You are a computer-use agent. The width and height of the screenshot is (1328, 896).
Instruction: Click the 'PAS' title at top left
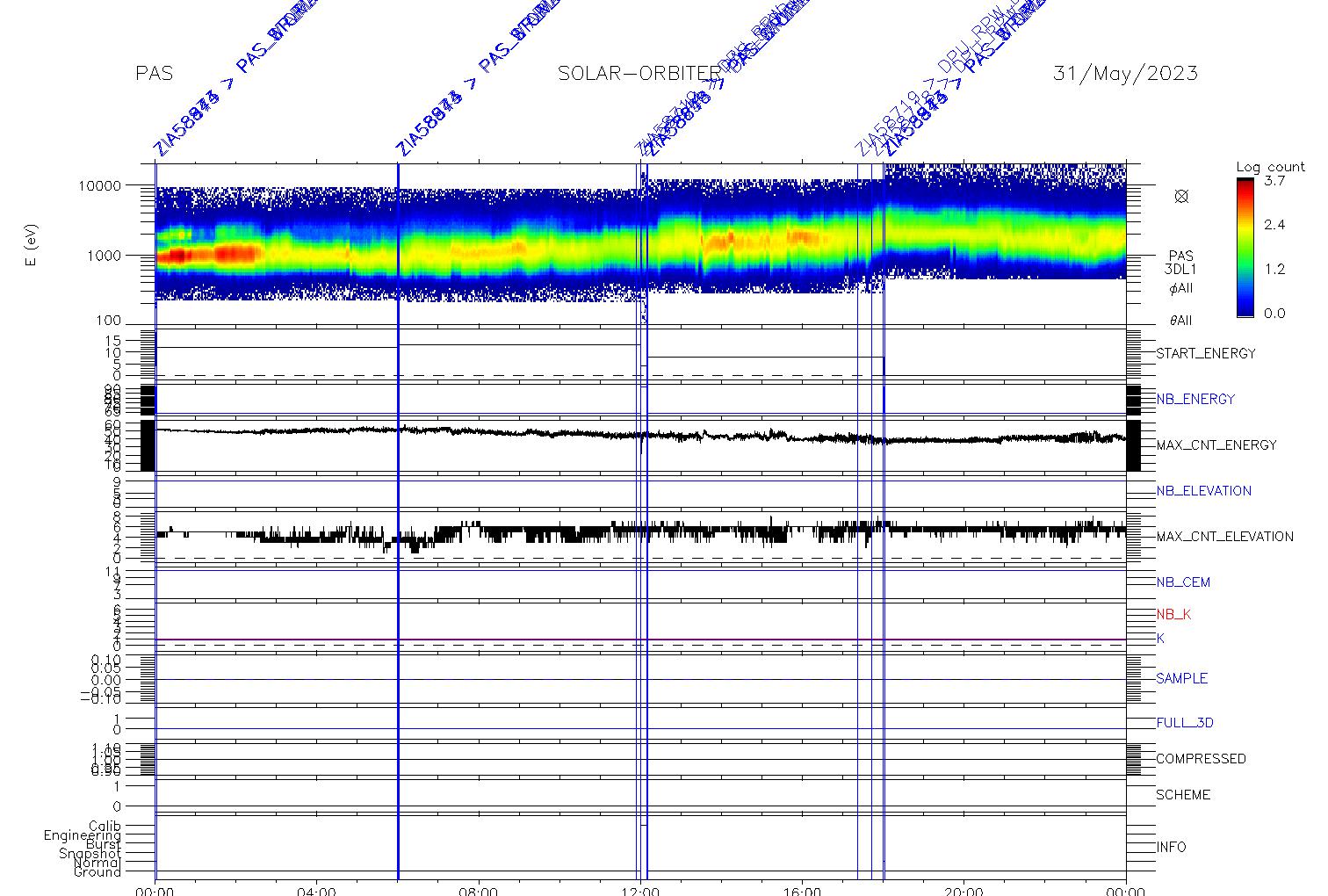pyautogui.click(x=155, y=74)
